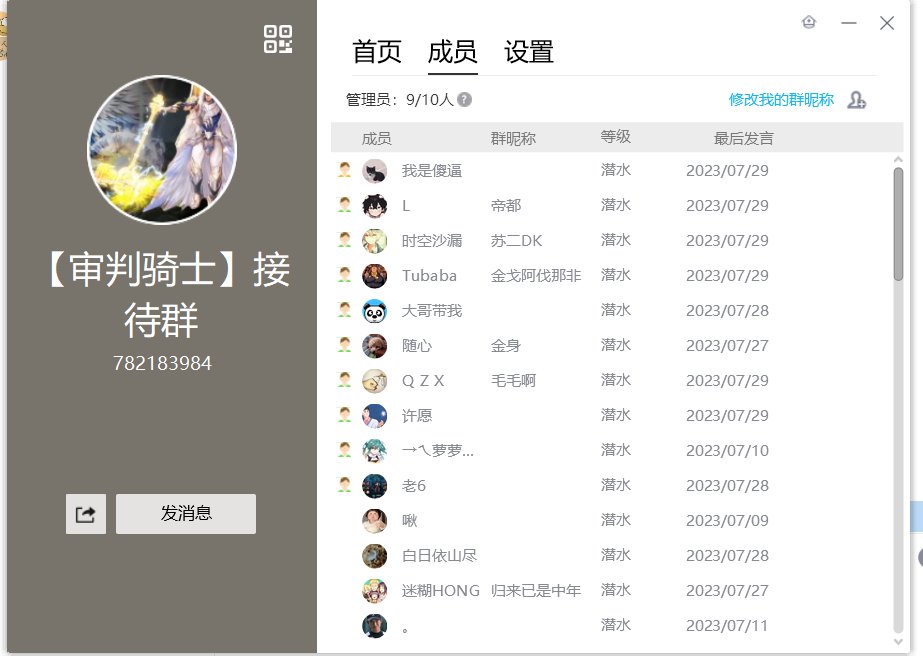Click the share group icon button

pos(86,514)
